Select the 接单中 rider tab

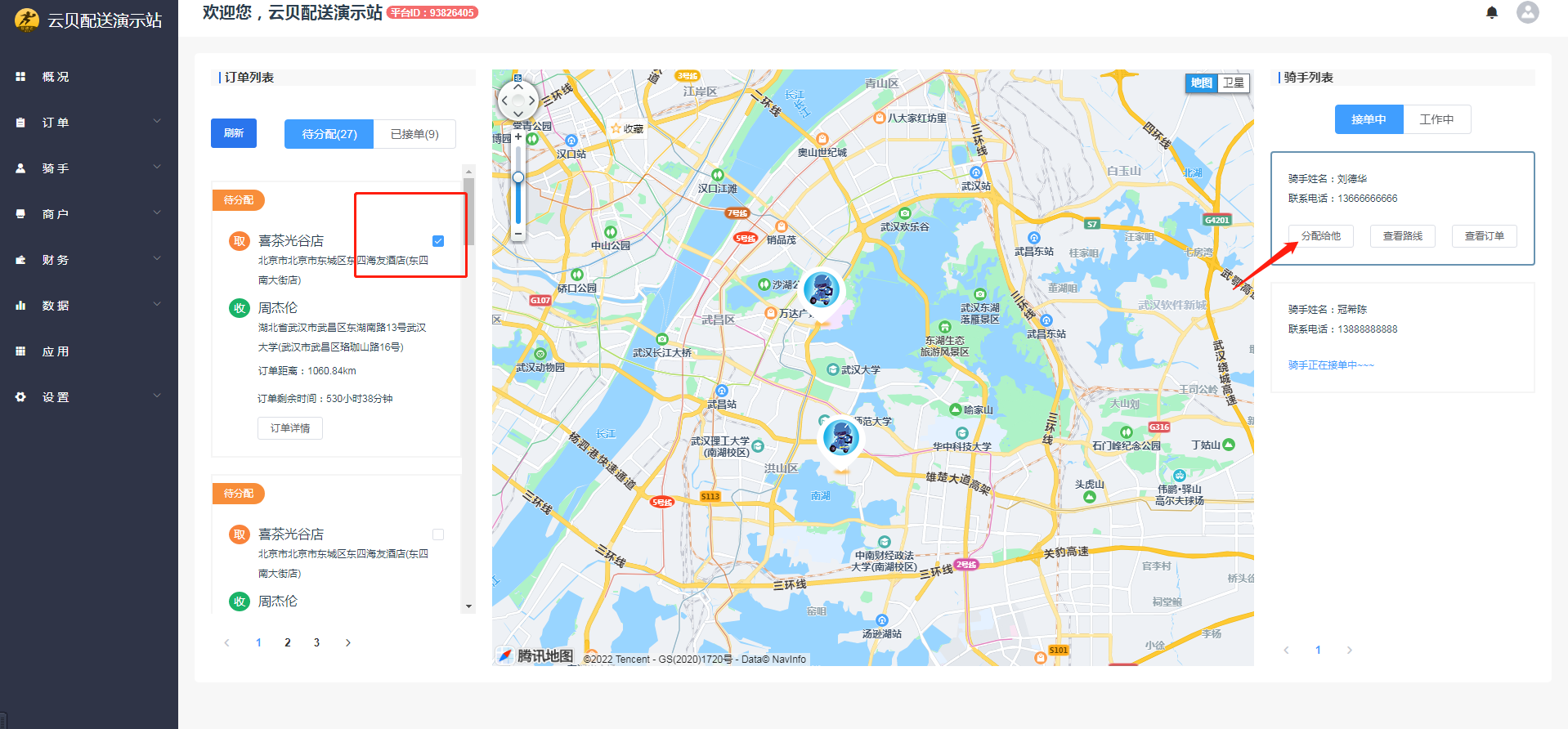[1369, 119]
